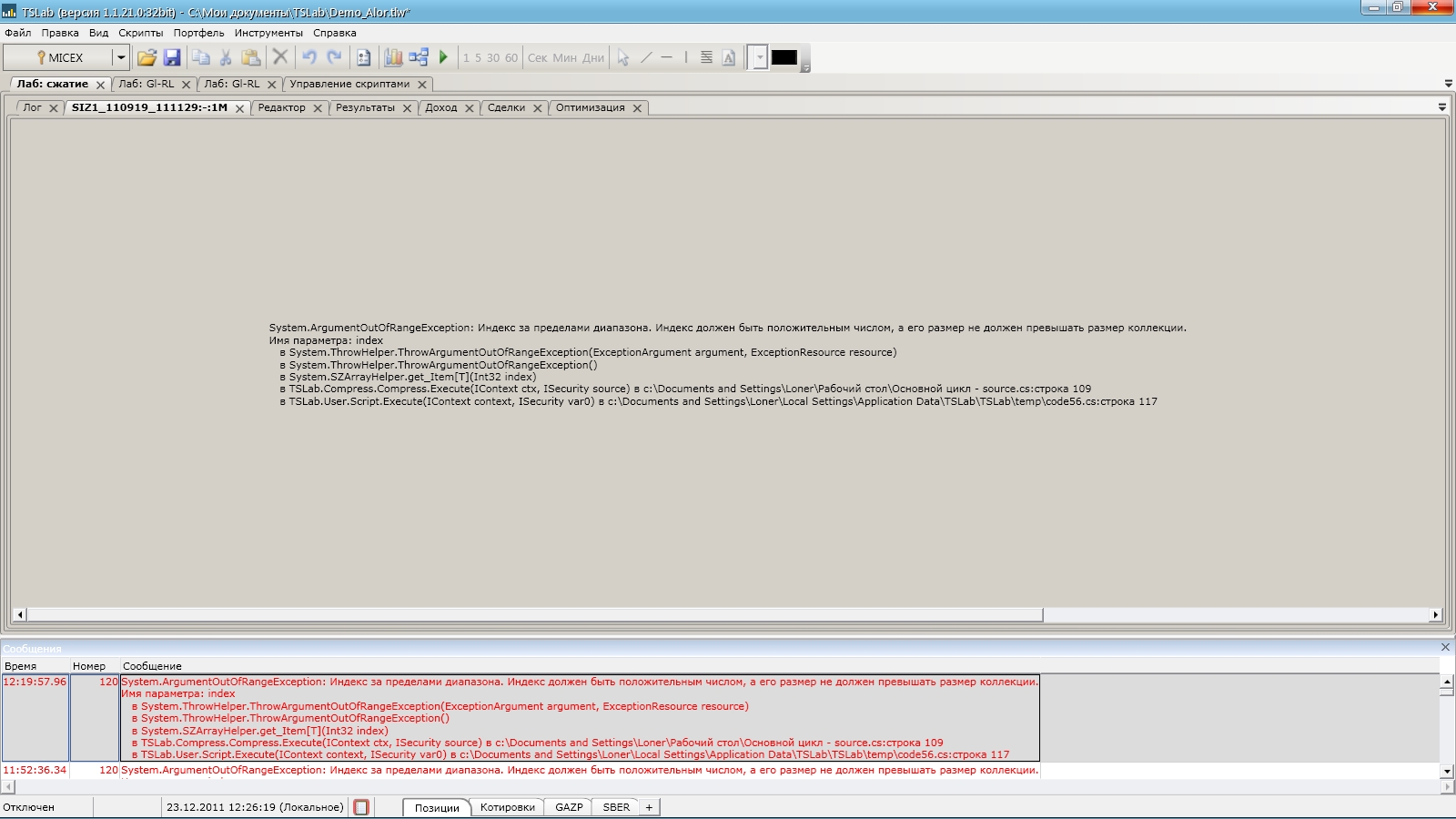Select the vertical line drawing tool
The width and height of the screenshot is (1456, 819).
[x=686, y=57]
